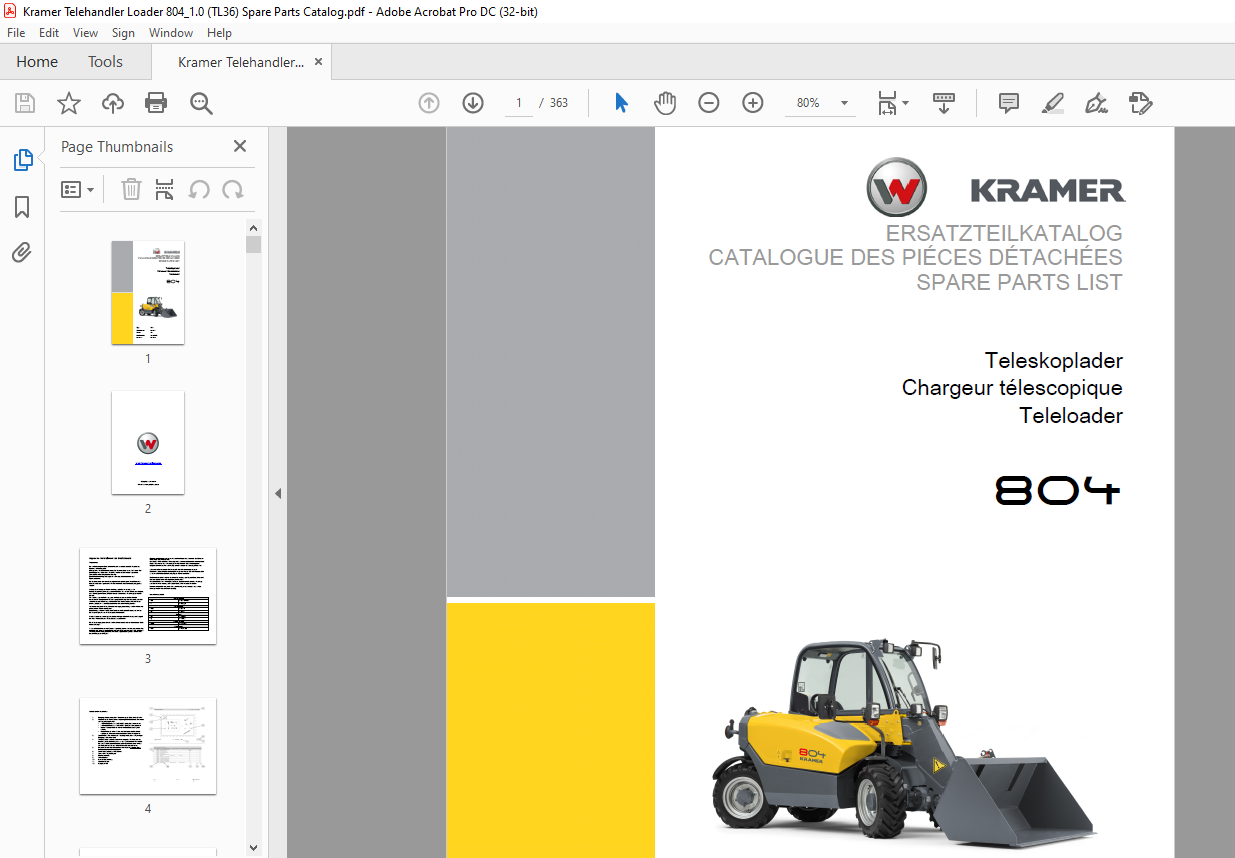Click the '804' model title text
Image resolution: width=1235 pixels, height=858 pixels.
(x=1058, y=490)
